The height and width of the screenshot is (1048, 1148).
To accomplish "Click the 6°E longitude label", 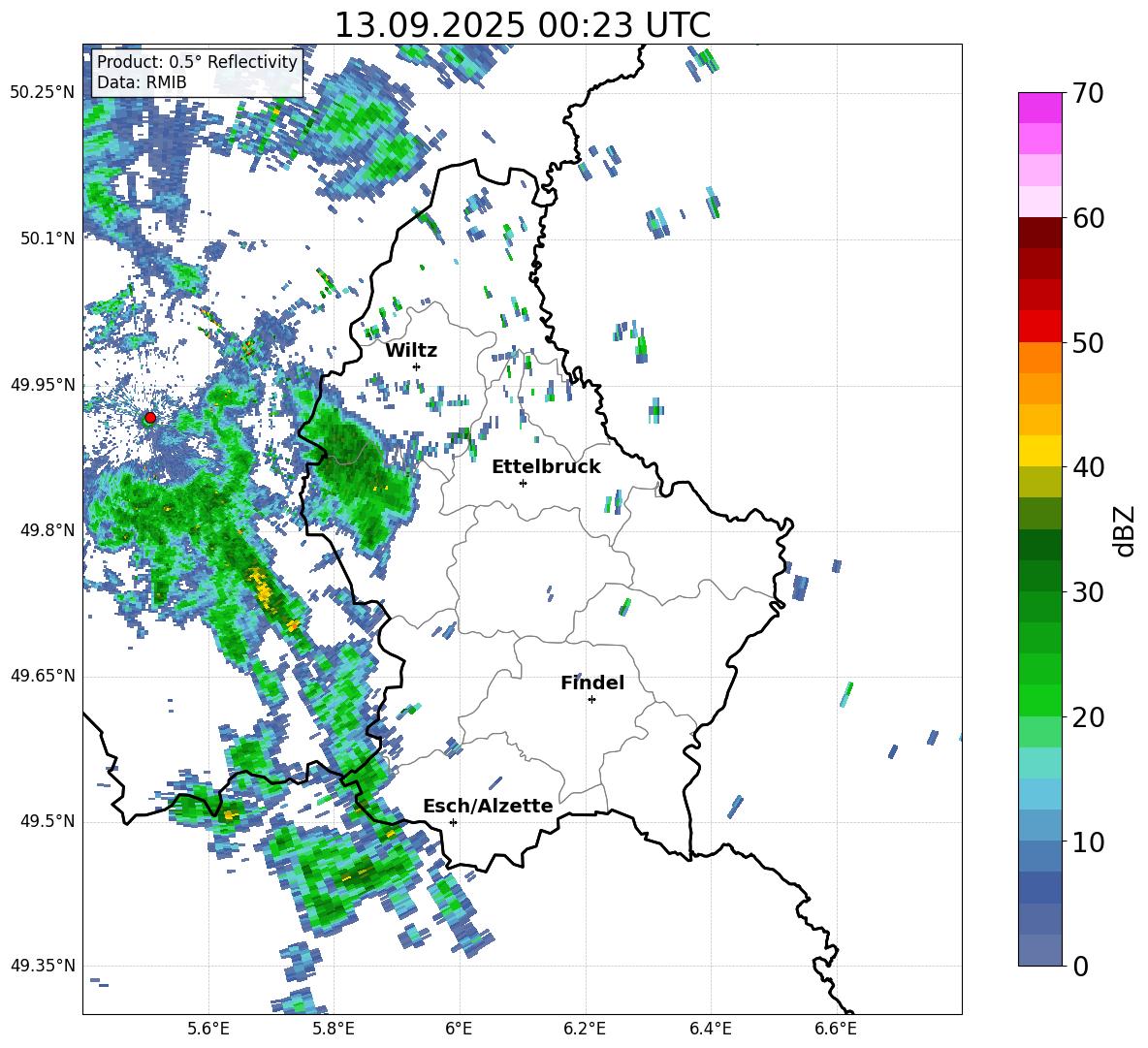I will [x=459, y=1029].
